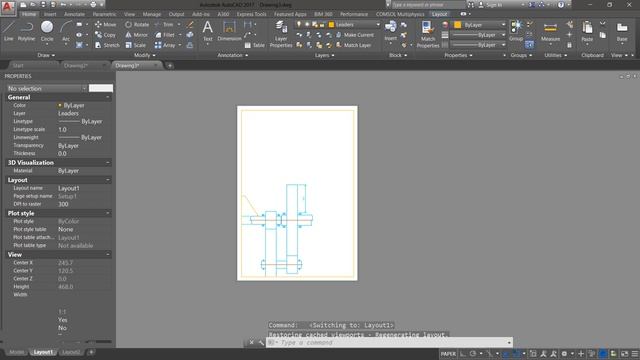Activate the Rotate command
This screenshot has height=360, width=640.
(137, 24)
